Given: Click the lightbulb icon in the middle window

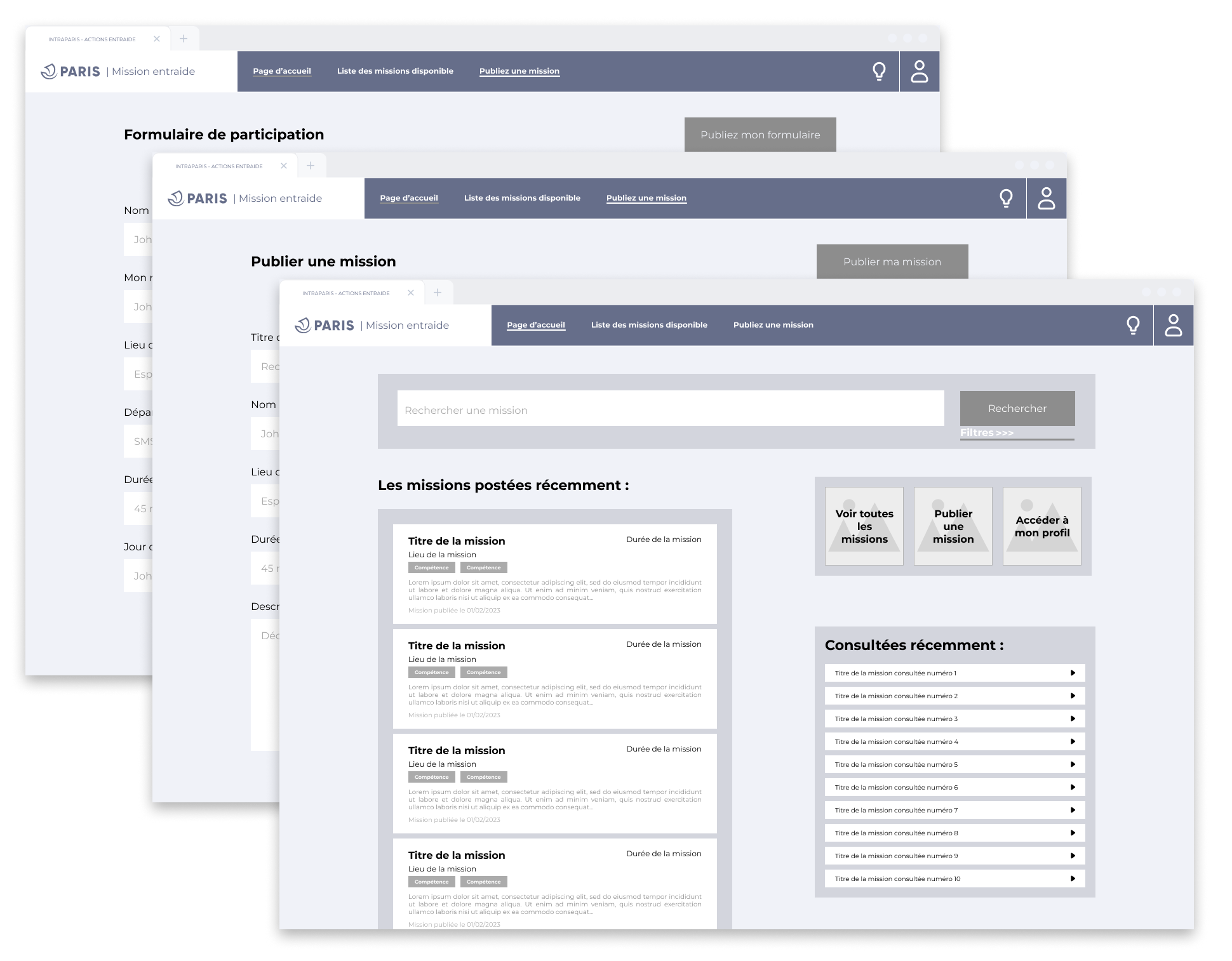Looking at the screenshot, I should [1006, 199].
